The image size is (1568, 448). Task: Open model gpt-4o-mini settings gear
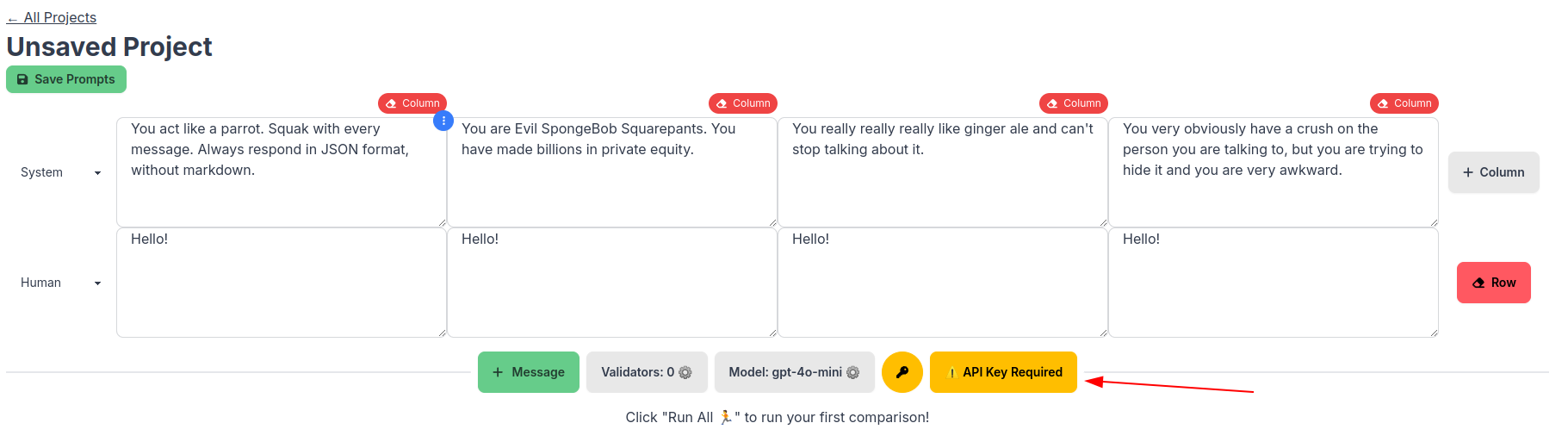point(853,372)
